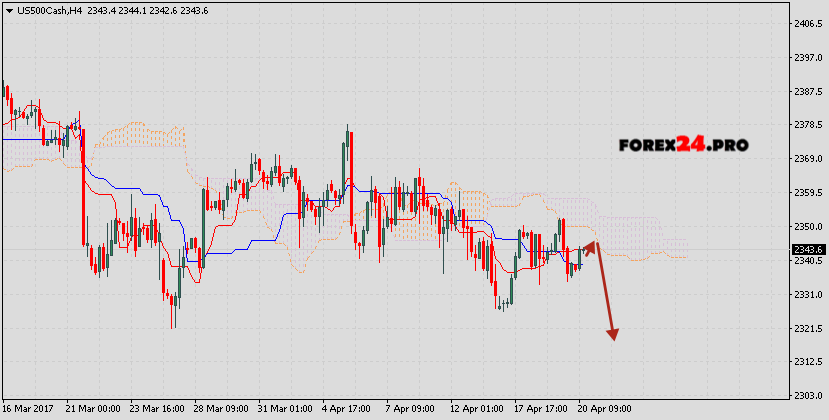Click the FOREX24.PRO watermark logo
Screen dimensions: 829x420
(682, 145)
